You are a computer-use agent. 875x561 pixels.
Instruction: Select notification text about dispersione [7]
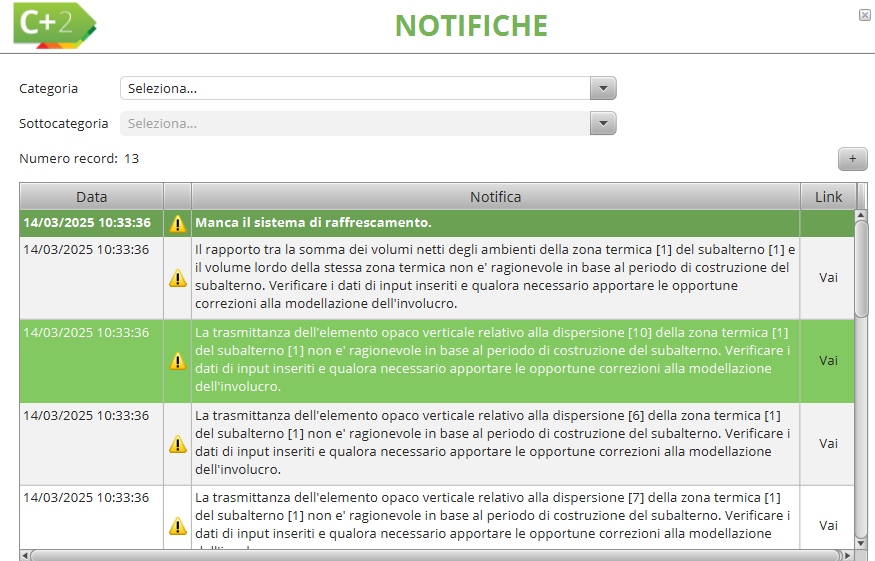point(496,516)
